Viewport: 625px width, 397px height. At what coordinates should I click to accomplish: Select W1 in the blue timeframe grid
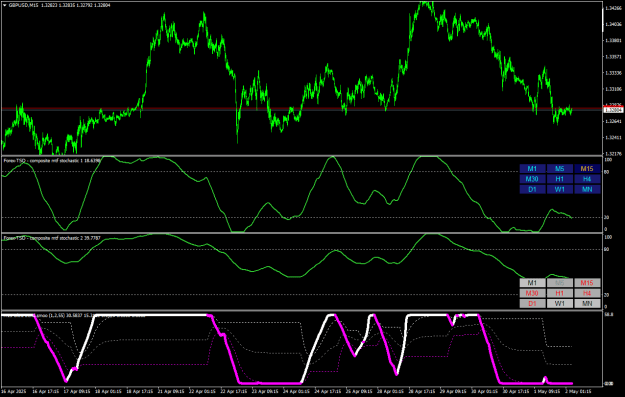point(560,190)
